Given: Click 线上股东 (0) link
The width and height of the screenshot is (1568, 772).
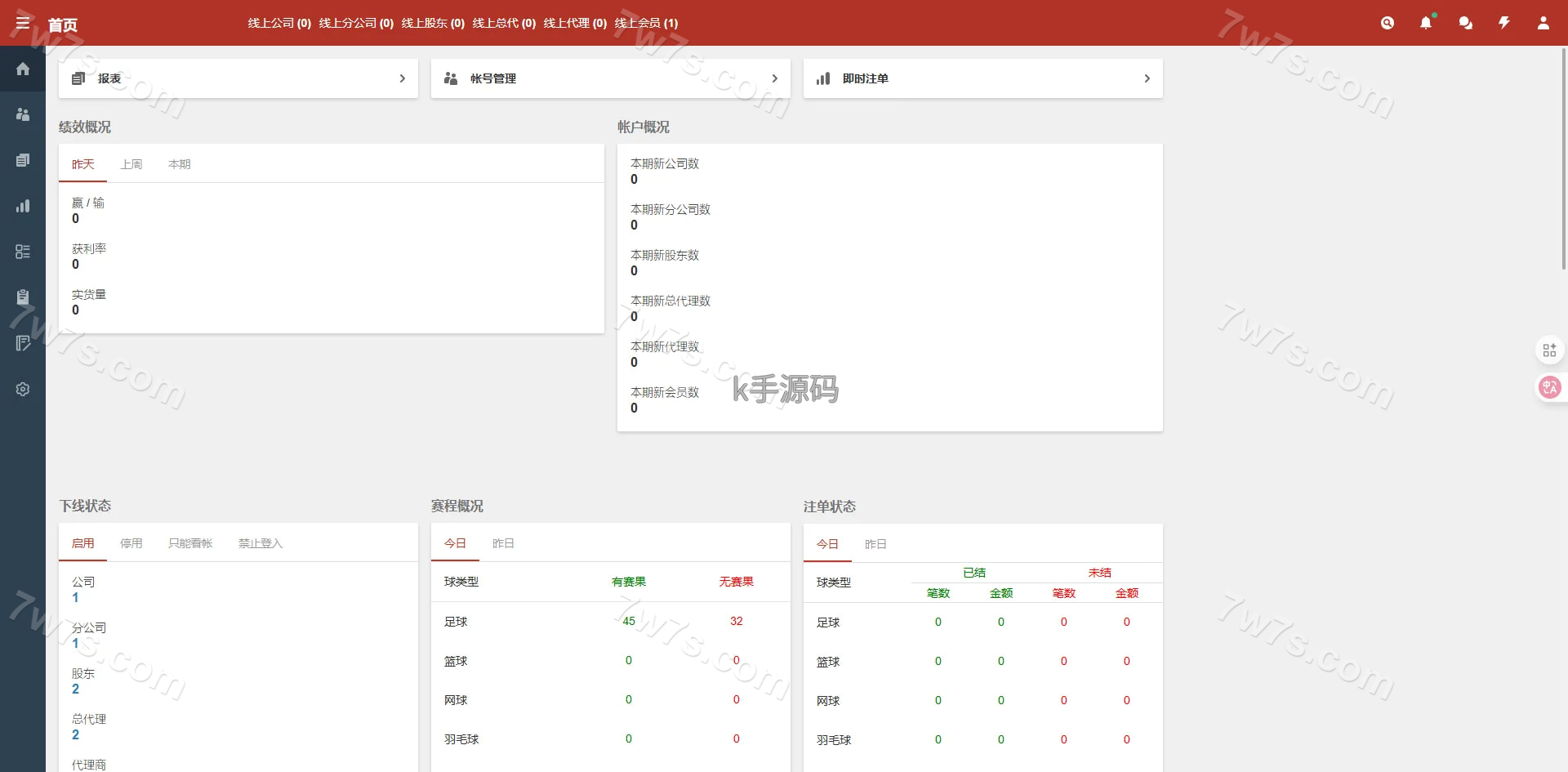Looking at the screenshot, I should pos(433,23).
